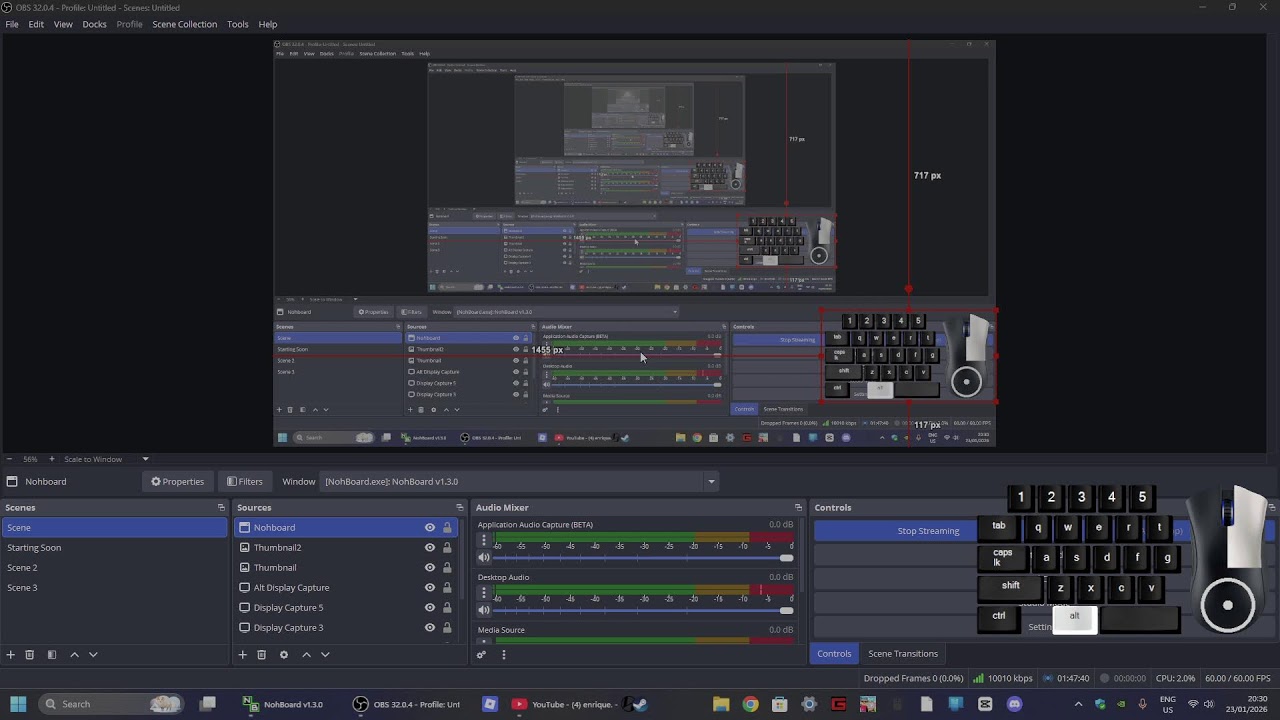Screen dimensions: 1280x720
Task: Hide the Alt Display Capture source
Action: 430,588
